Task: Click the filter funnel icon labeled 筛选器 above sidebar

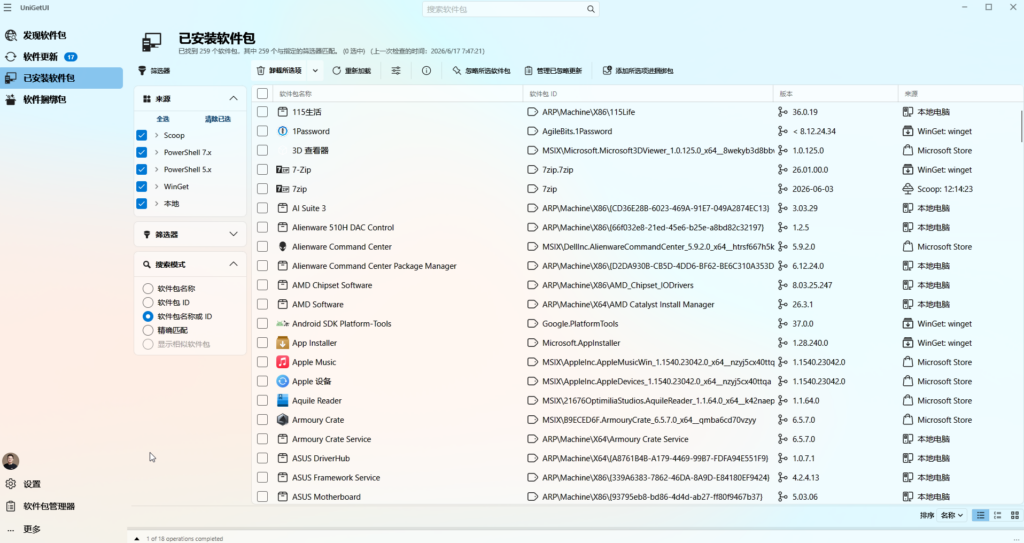Action: tap(142, 71)
